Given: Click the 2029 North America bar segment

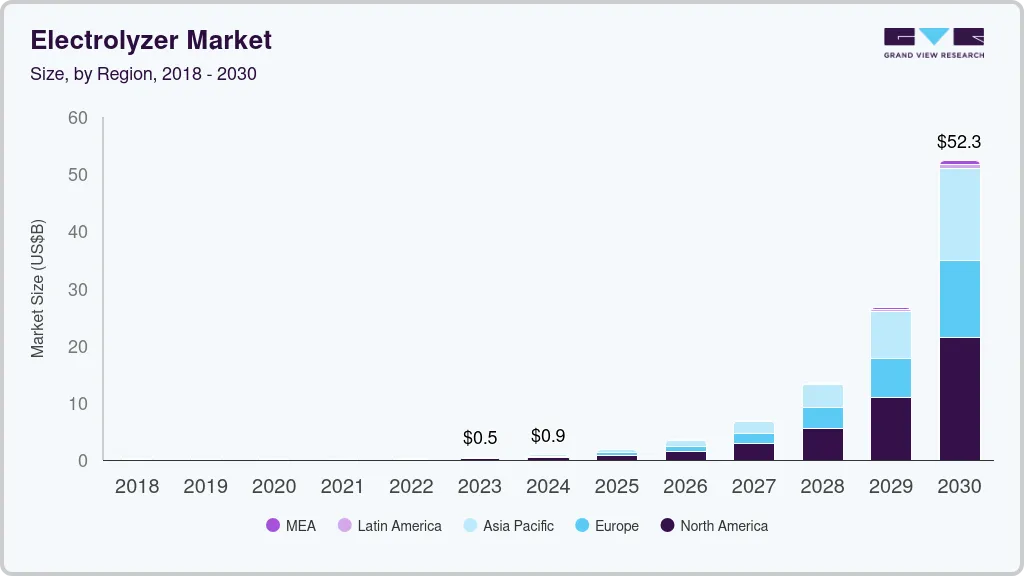Looking at the screenshot, I should (x=890, y=429).
